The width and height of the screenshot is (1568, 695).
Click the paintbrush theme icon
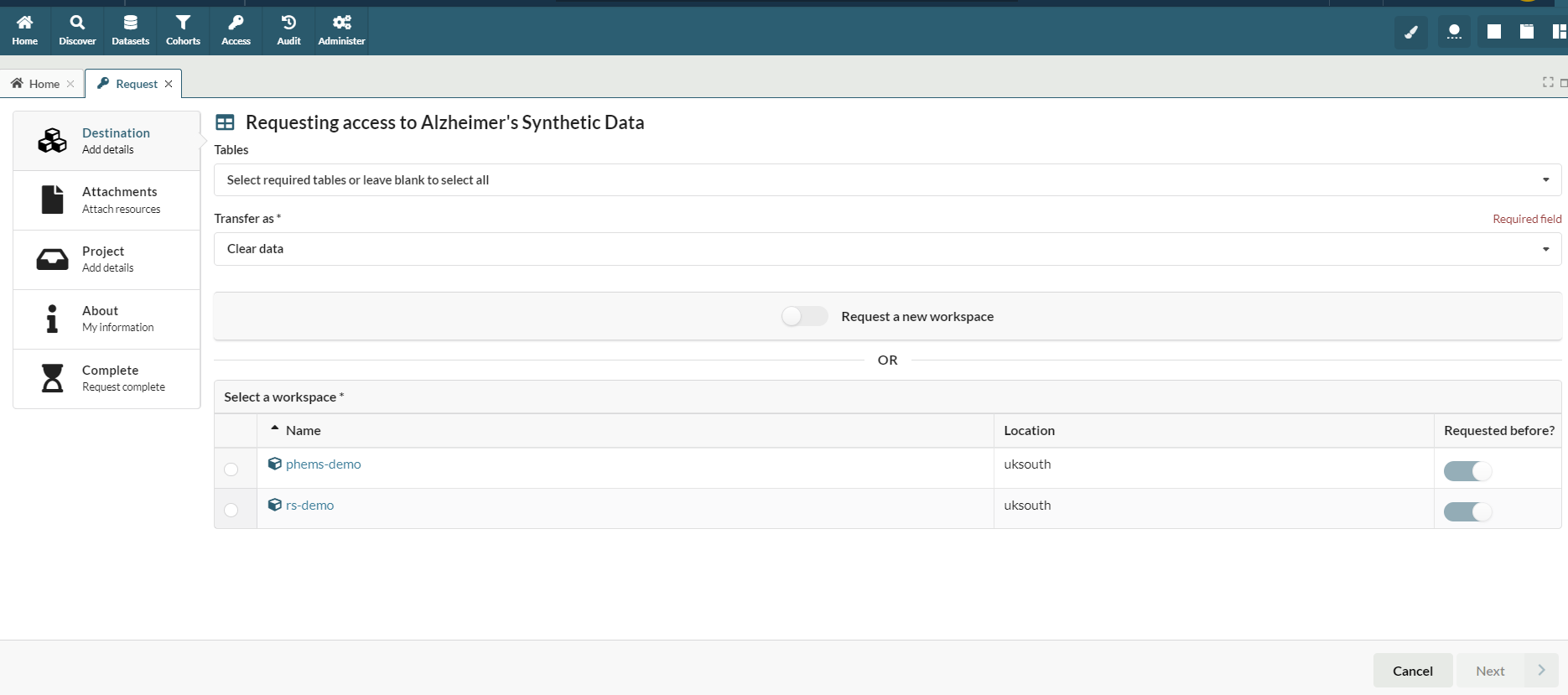coord(1411,33)
